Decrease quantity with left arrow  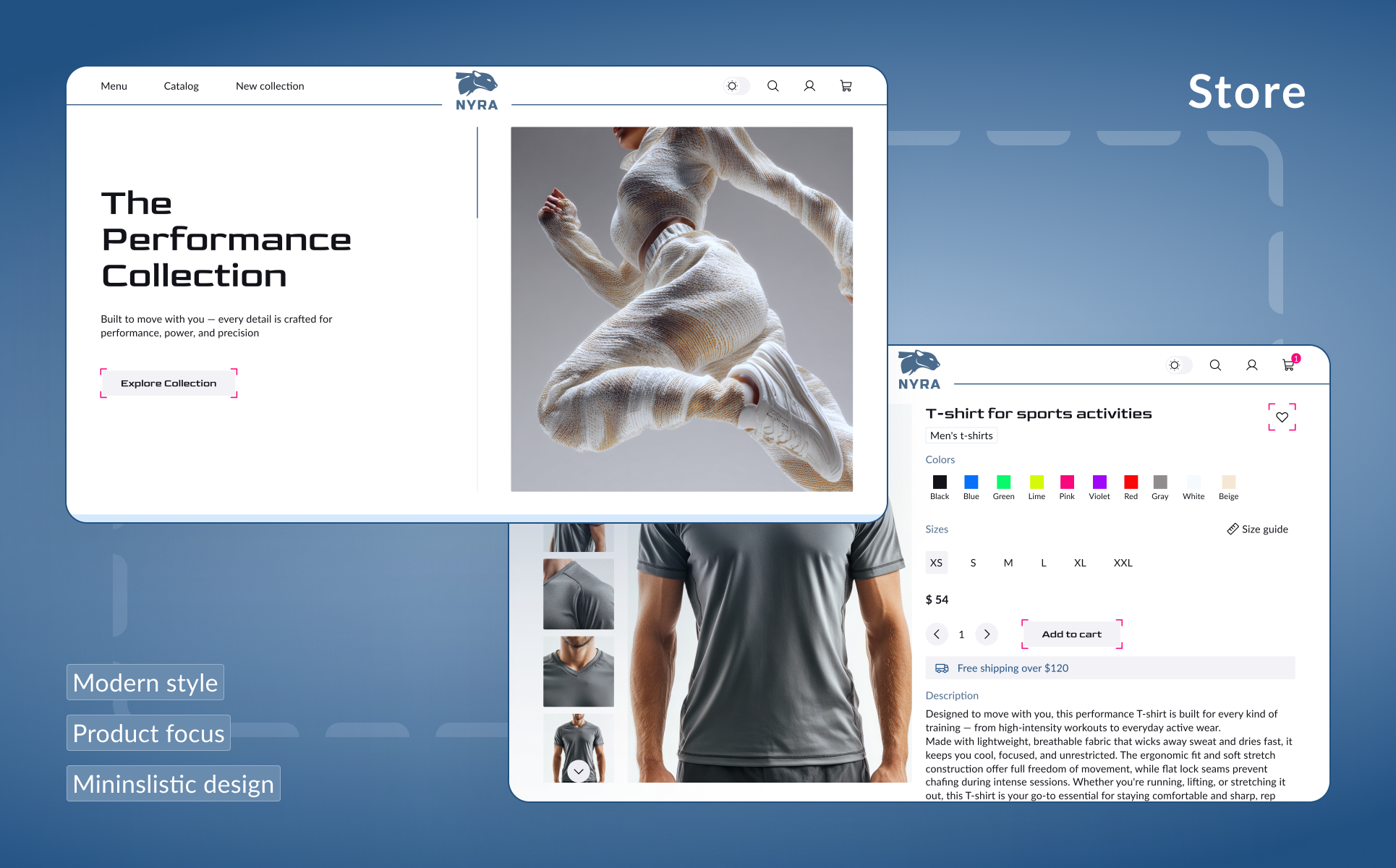click(937, 634)
